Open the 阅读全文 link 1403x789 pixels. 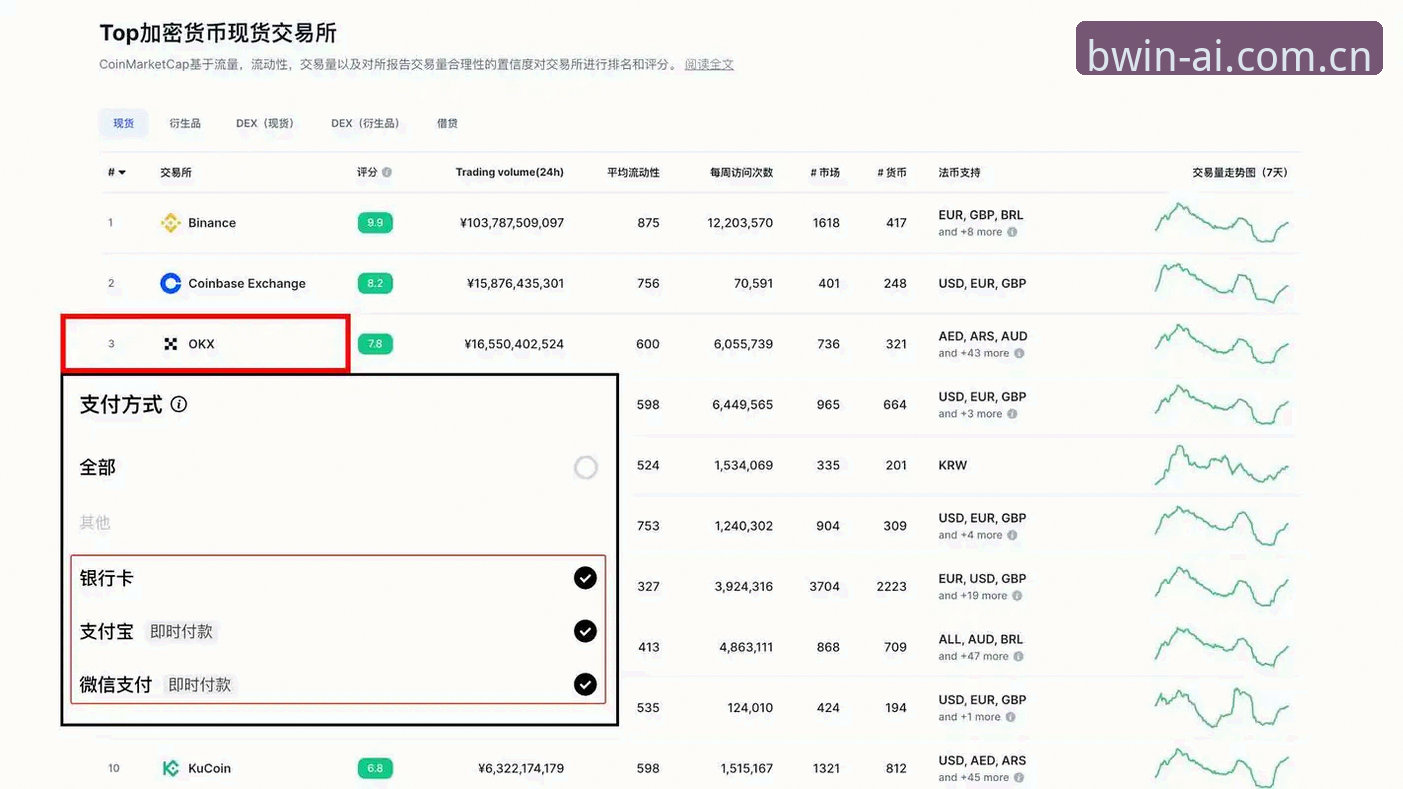click(x=709, y=64)
